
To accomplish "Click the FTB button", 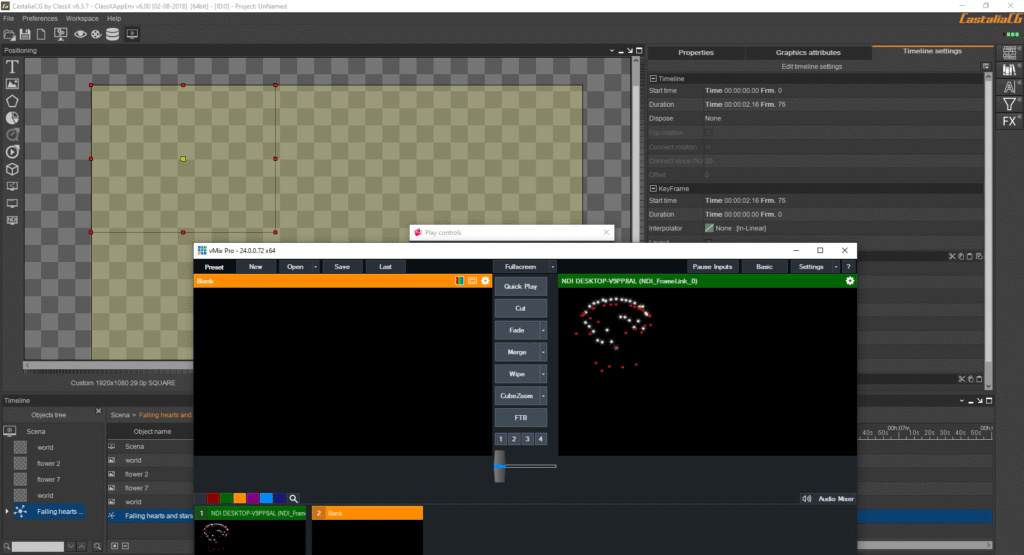I will click(x=520, y=417).
